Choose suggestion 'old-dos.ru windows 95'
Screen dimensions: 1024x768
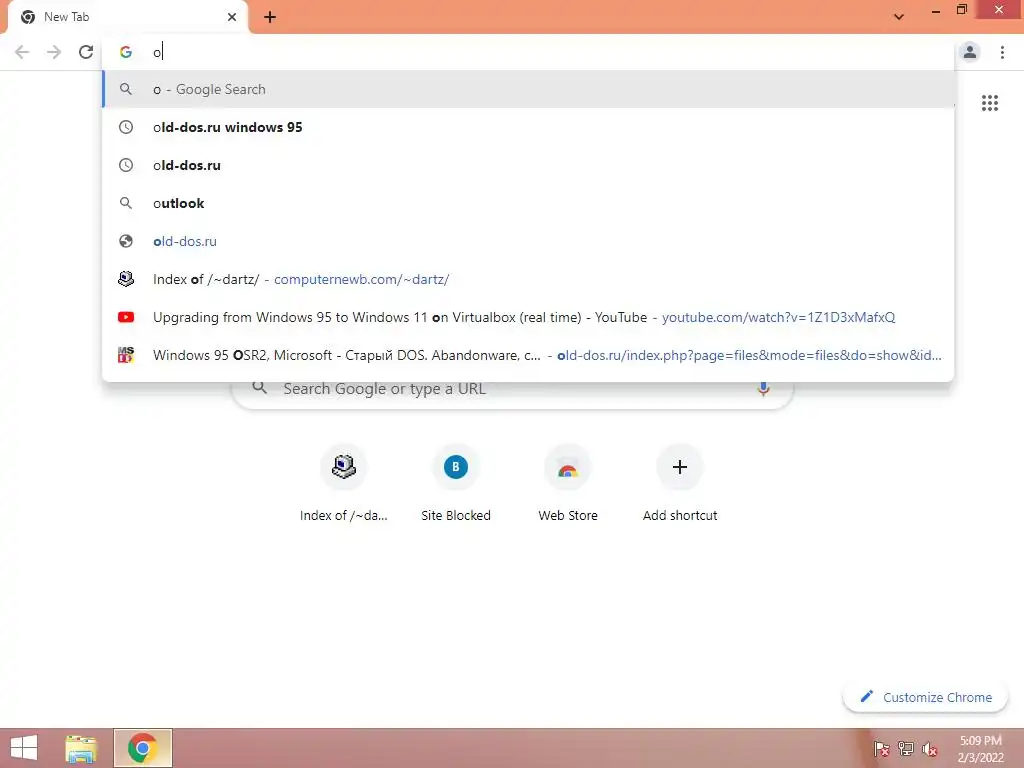click(528, 127)
